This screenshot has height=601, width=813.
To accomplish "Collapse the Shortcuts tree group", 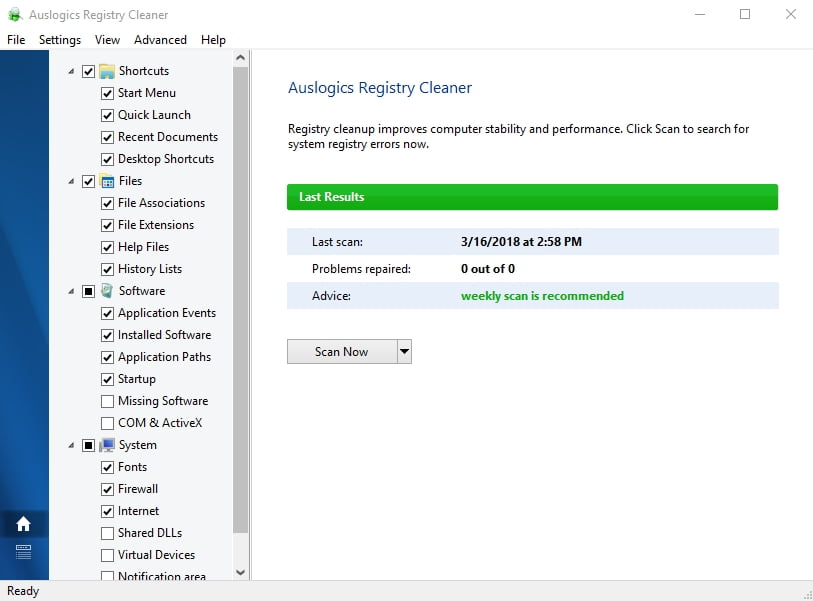I will click(71, 72).
